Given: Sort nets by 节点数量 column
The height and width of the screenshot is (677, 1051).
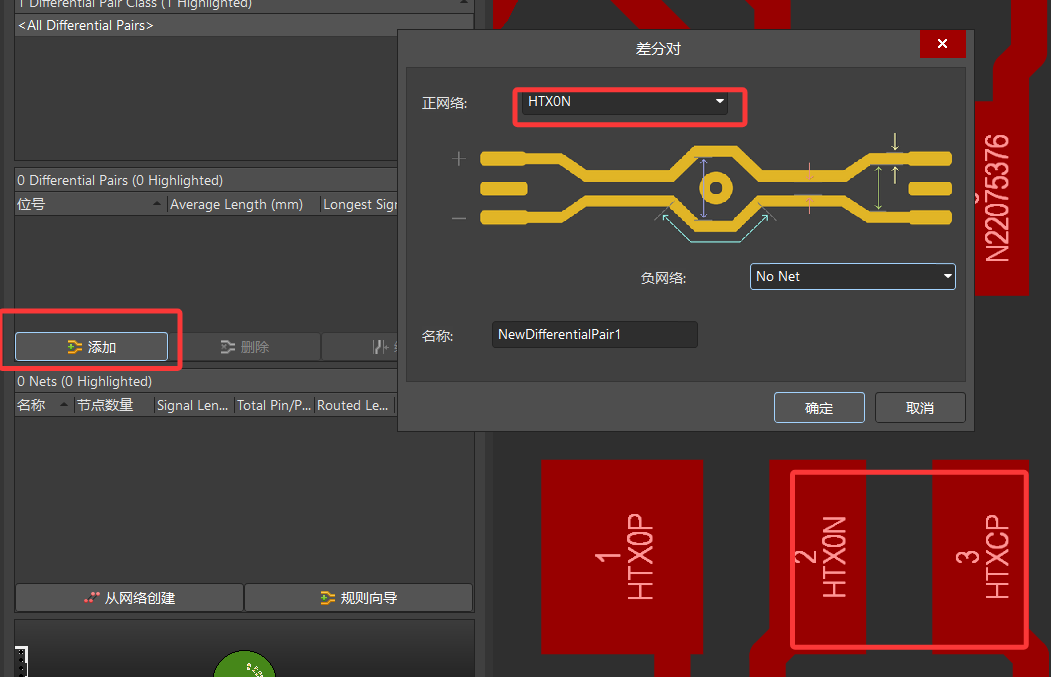Looking at the screenshot, I should [x=113, y=406].
